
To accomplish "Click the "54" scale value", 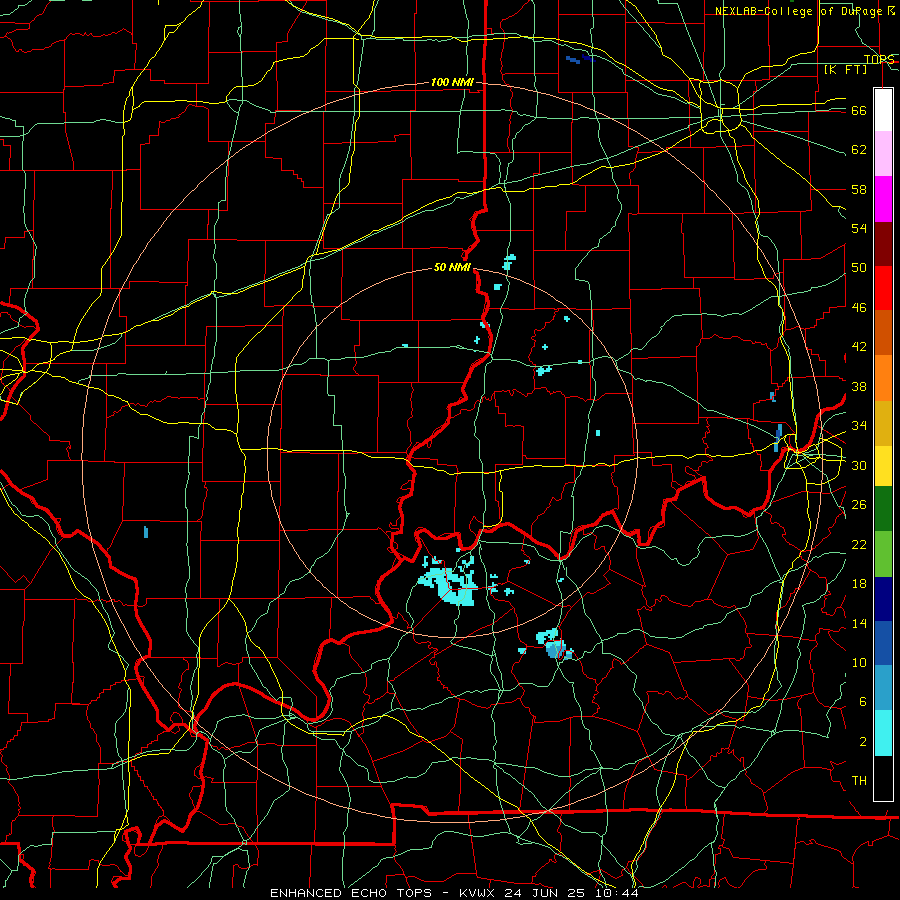I will (x=859, y=229).
